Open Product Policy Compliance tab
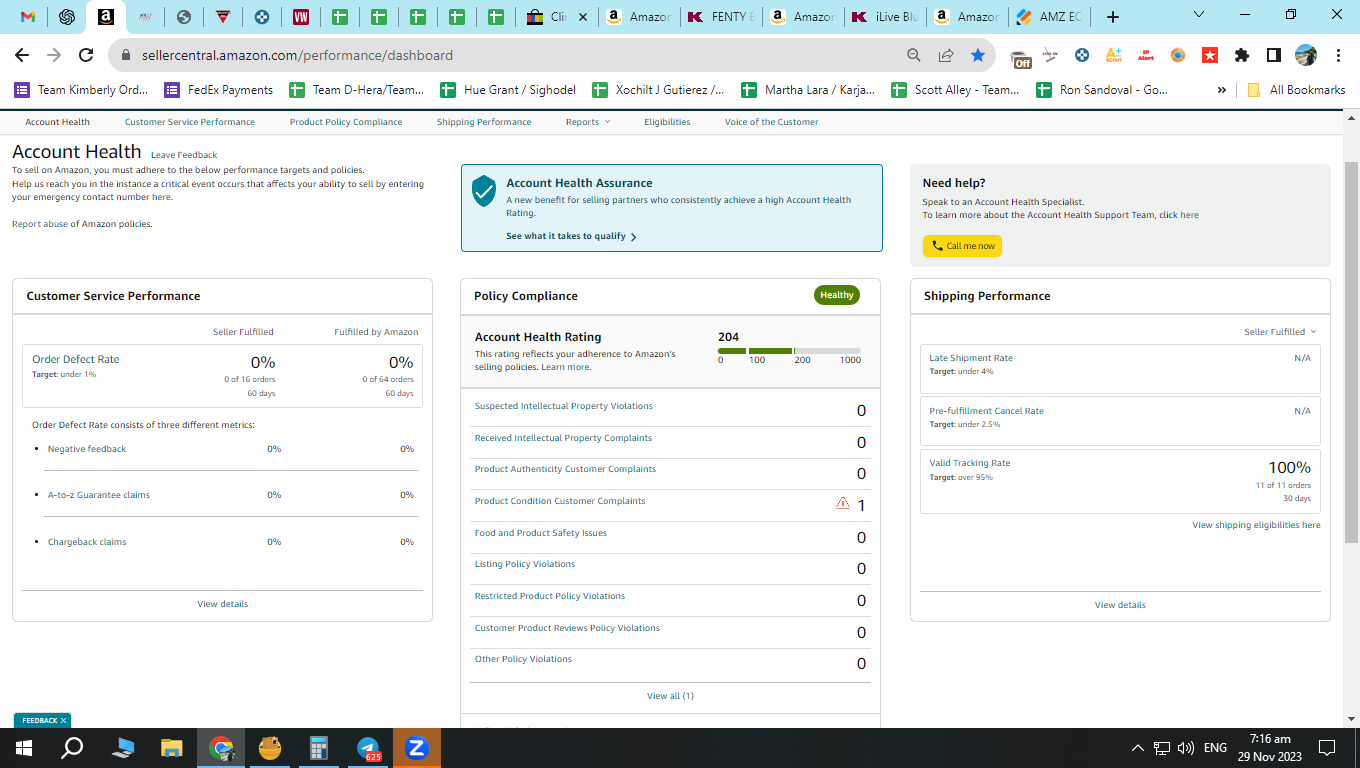The height and width of the screenshot is (768, 1360). (x=346, y=122)
